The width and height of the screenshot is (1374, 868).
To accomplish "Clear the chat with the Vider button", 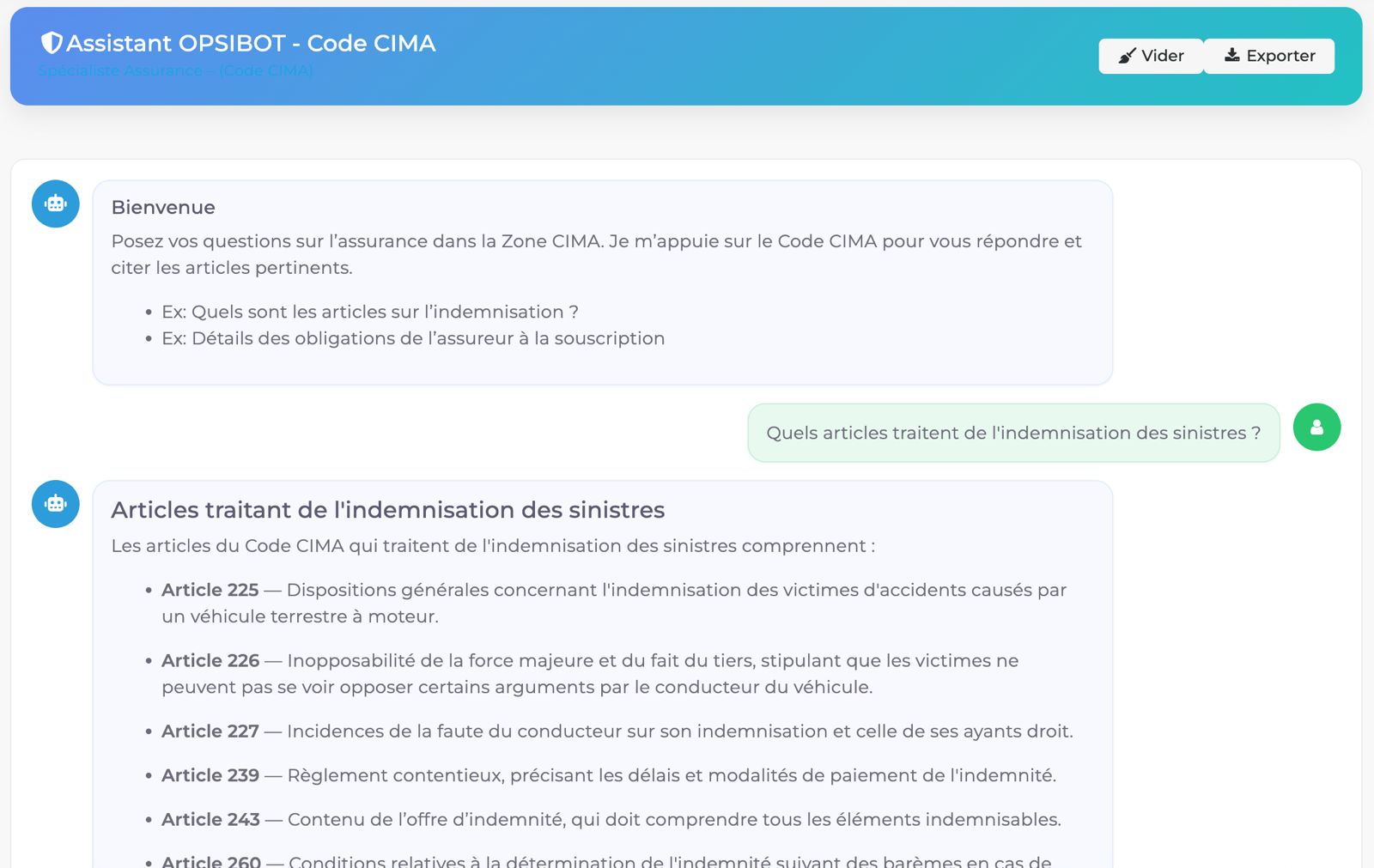I will (x=1151, y=56).
